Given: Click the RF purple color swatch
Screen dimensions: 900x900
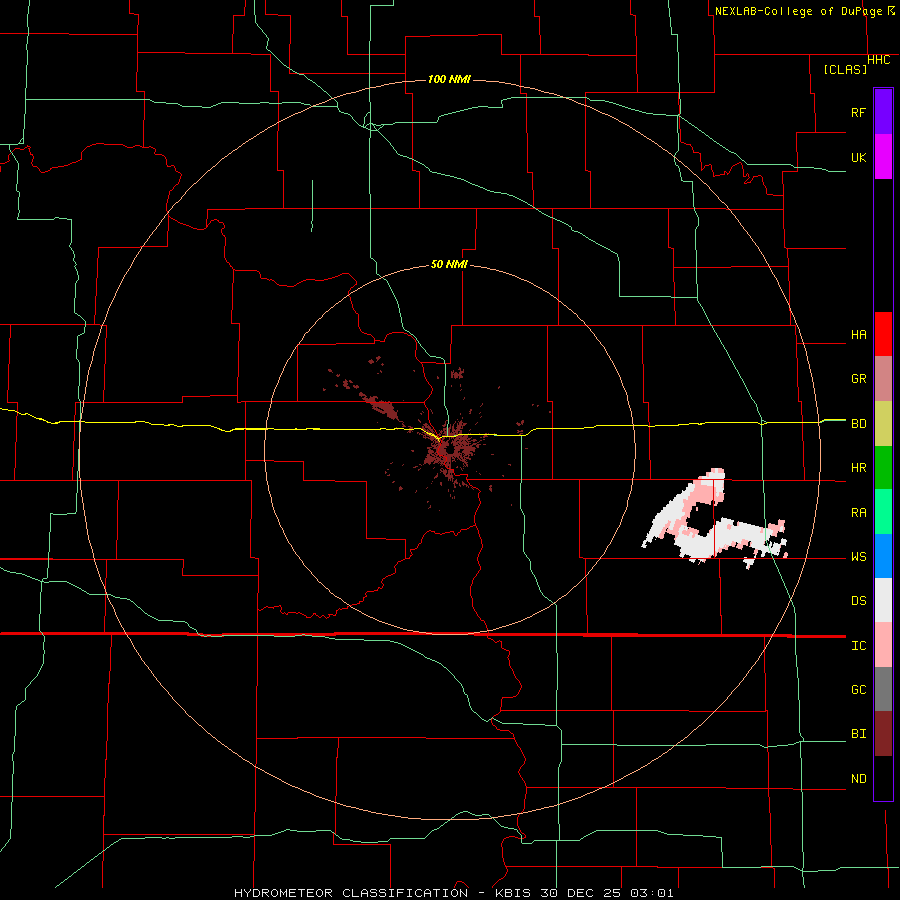Looking at the screenshot, I should pos(883,112).
